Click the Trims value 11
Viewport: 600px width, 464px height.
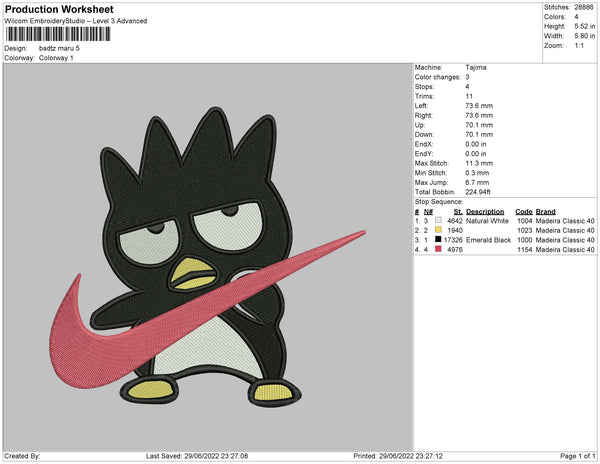tap(469, 96)
